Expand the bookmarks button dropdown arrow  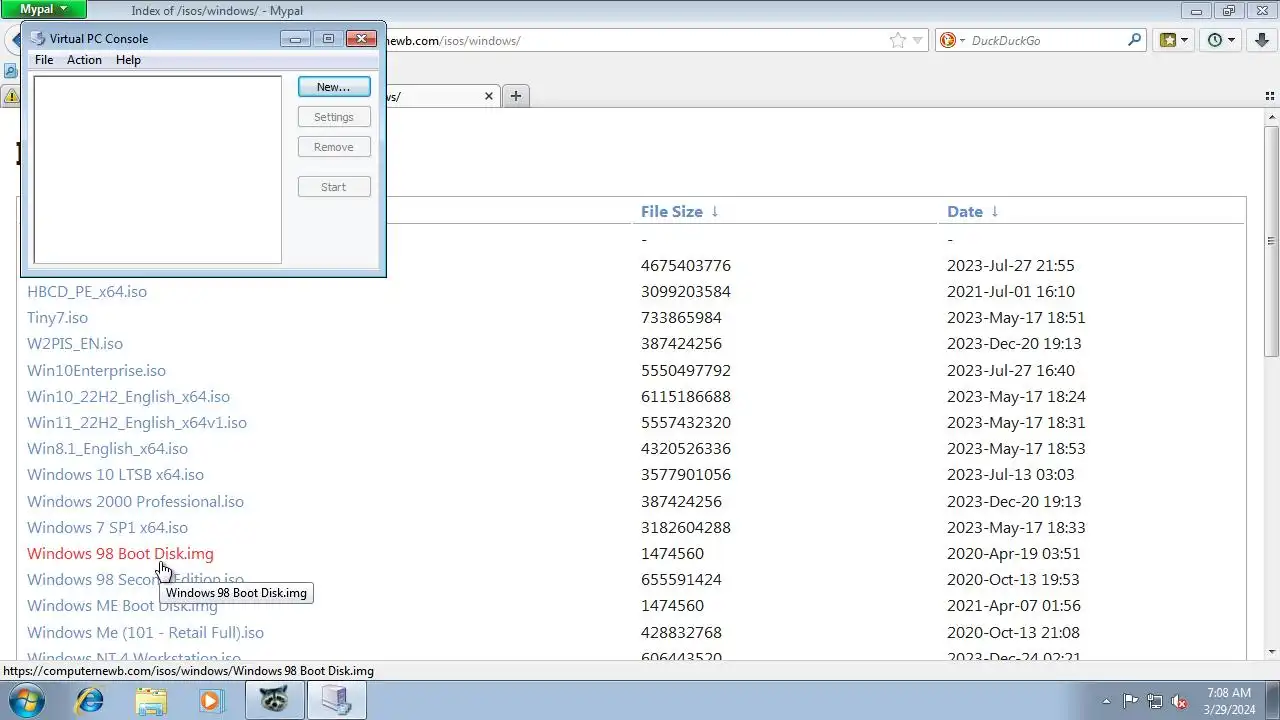tap(1184, 41)
